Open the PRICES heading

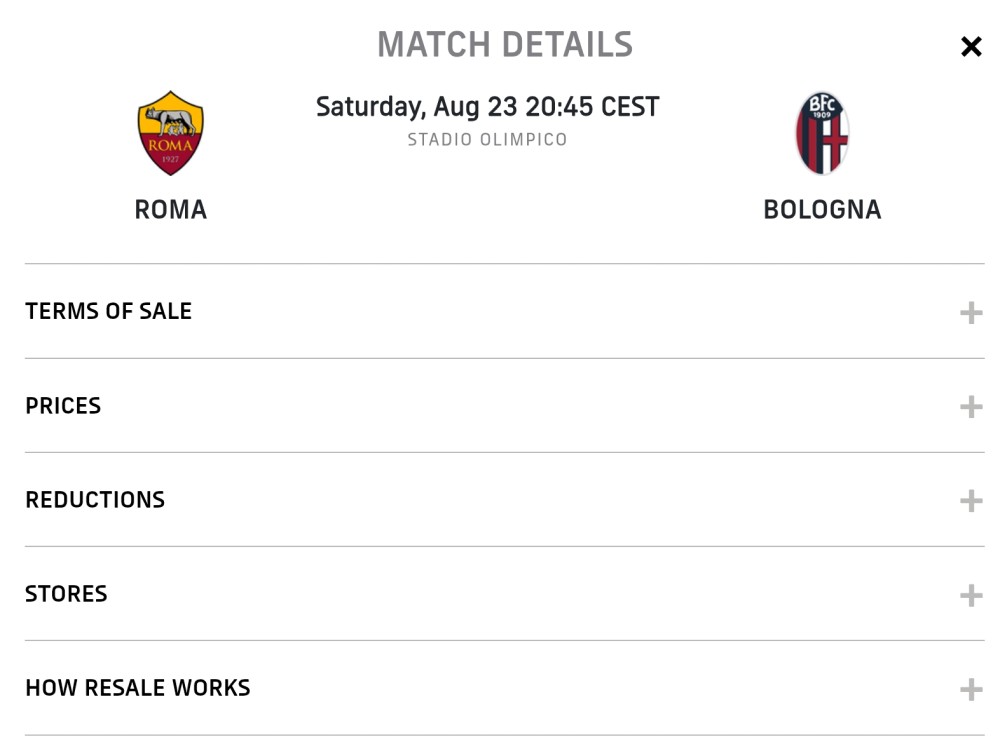(x=63, y=405)
